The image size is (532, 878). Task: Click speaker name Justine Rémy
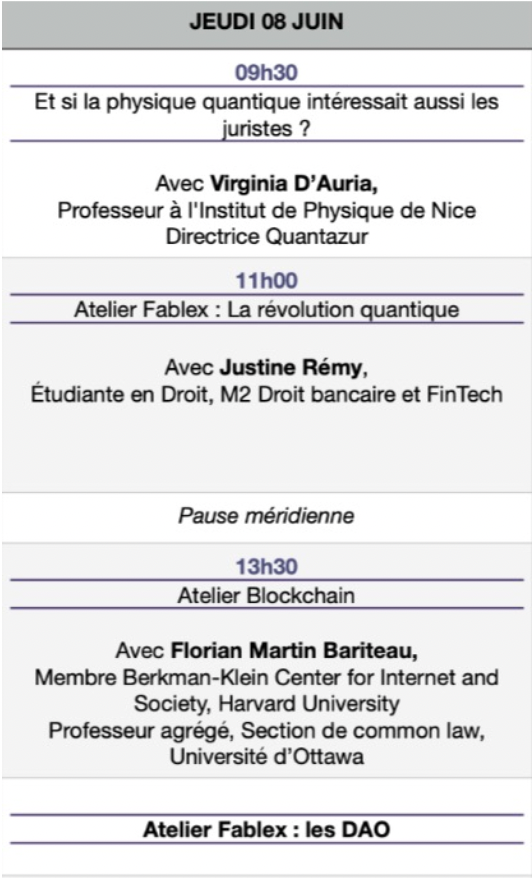point(291,367)
